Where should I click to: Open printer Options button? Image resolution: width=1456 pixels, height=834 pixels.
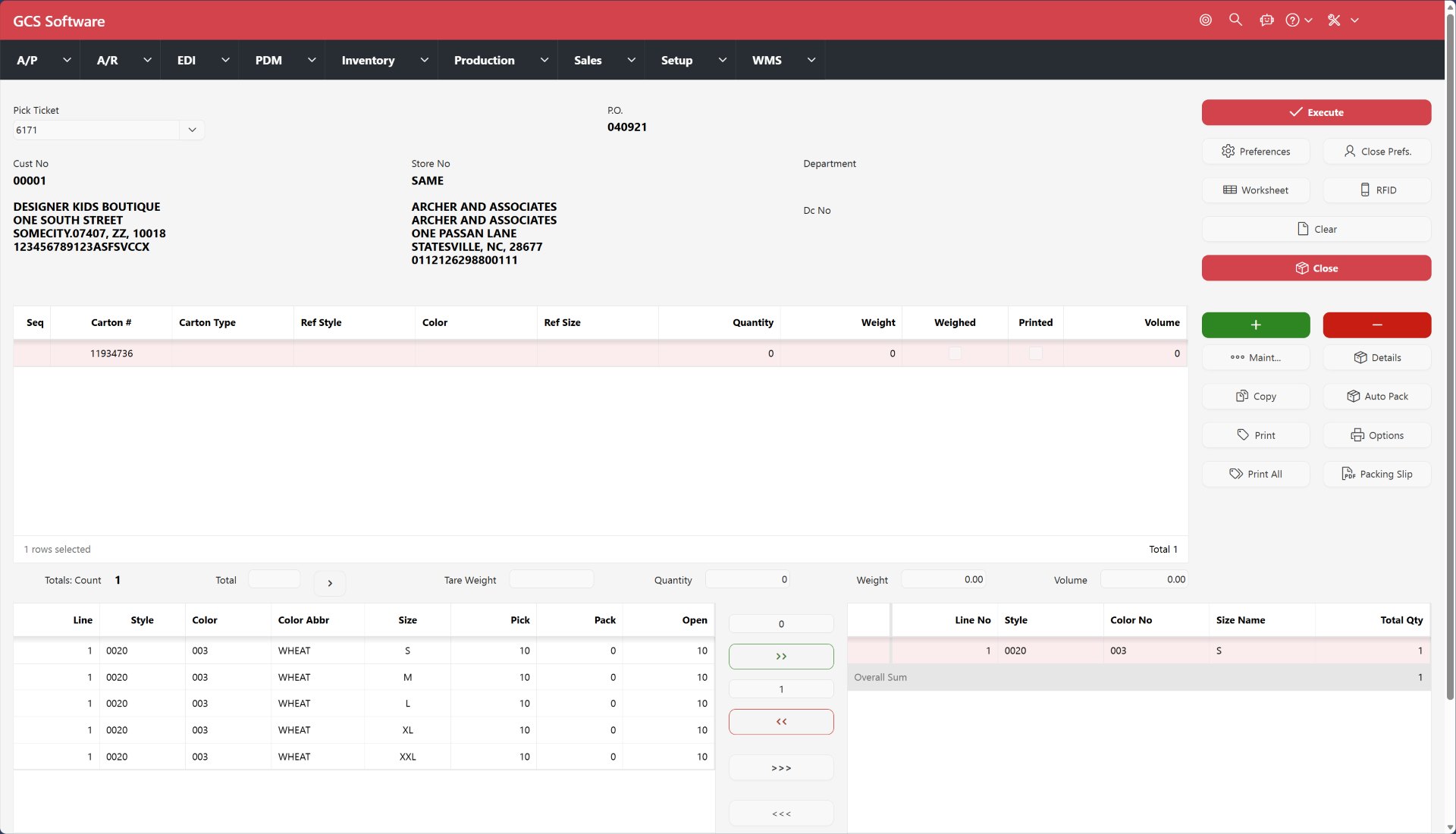click(1377, 435)
